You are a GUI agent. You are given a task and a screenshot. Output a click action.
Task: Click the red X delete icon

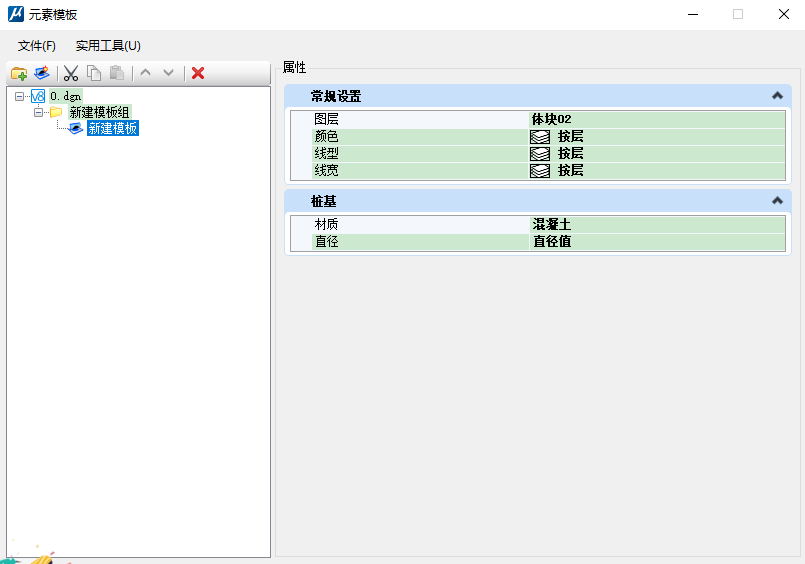pos(198,73)
